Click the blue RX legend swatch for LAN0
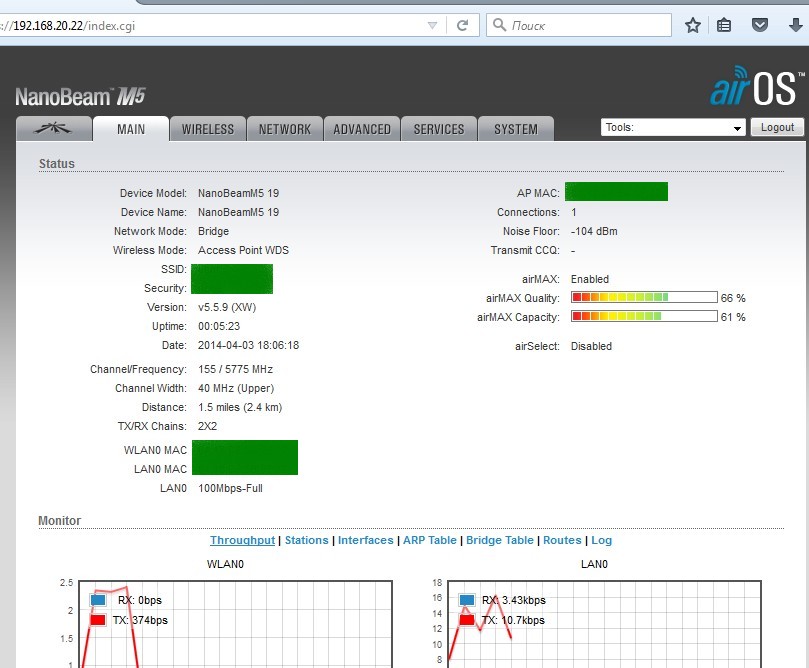 click(467, 600)
